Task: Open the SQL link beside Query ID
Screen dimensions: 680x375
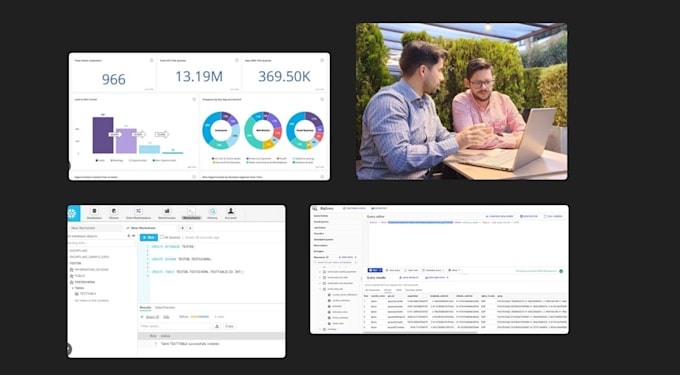Action: pos(166,317)
